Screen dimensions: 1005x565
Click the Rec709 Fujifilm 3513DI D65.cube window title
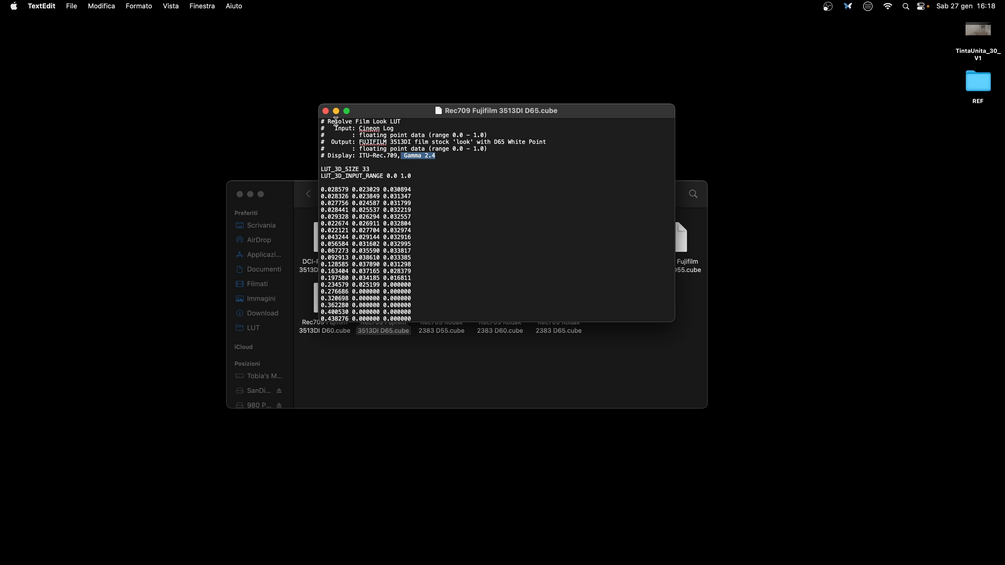pos(501,111)
